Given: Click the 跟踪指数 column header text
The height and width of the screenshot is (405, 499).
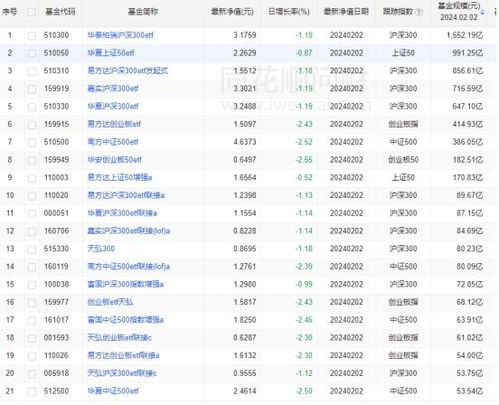Looking at the screenshot, I should point(398,12).
